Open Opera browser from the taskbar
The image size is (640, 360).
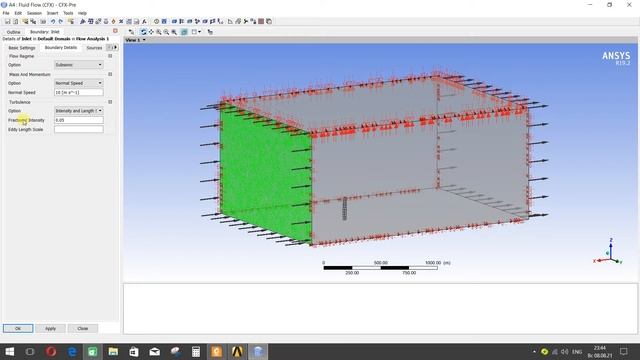click(x=51, y=351)
